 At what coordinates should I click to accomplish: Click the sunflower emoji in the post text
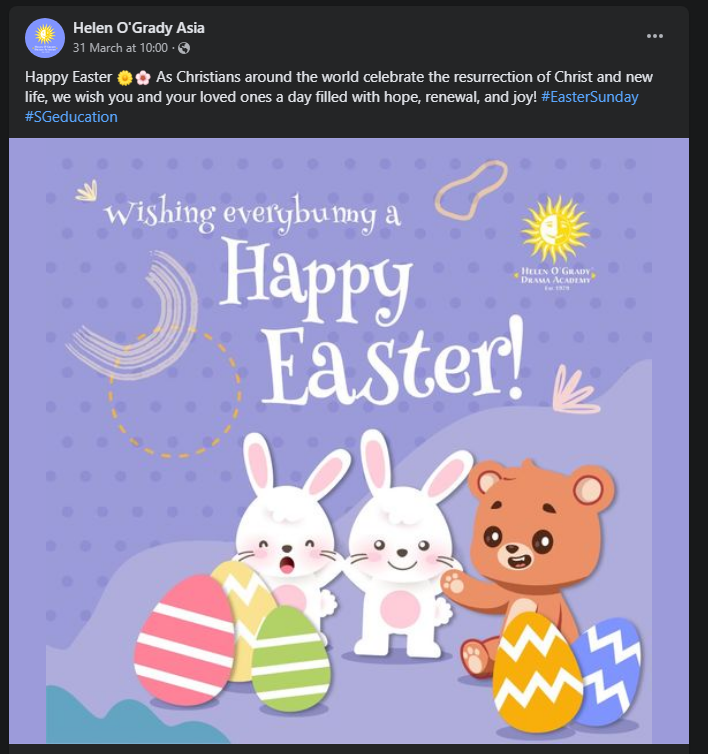pos(125,78)
